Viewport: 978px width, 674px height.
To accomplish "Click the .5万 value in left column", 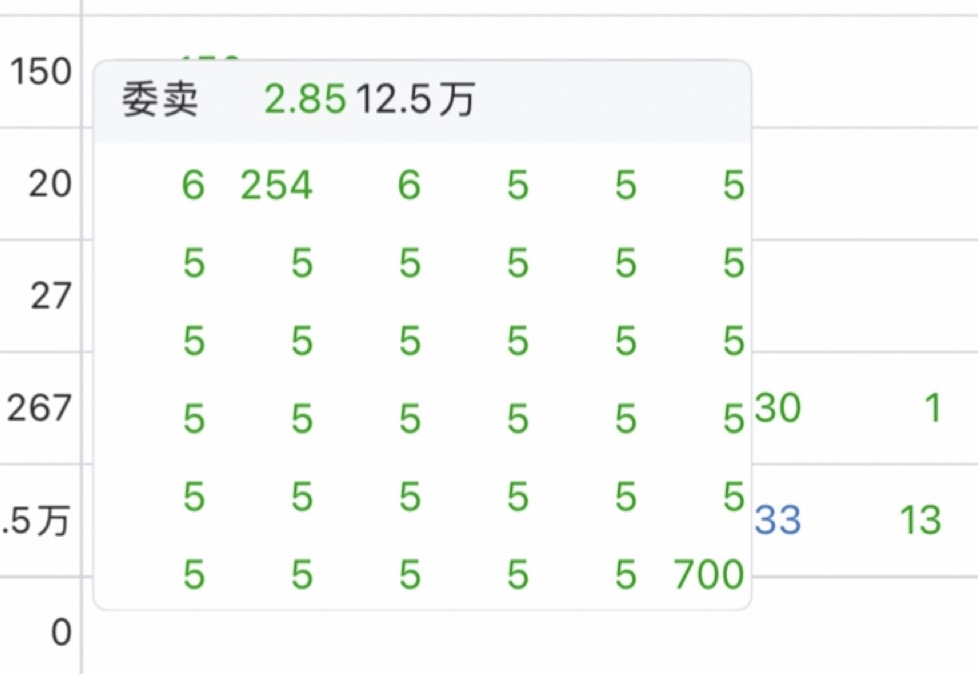I will tap(37, 521).
